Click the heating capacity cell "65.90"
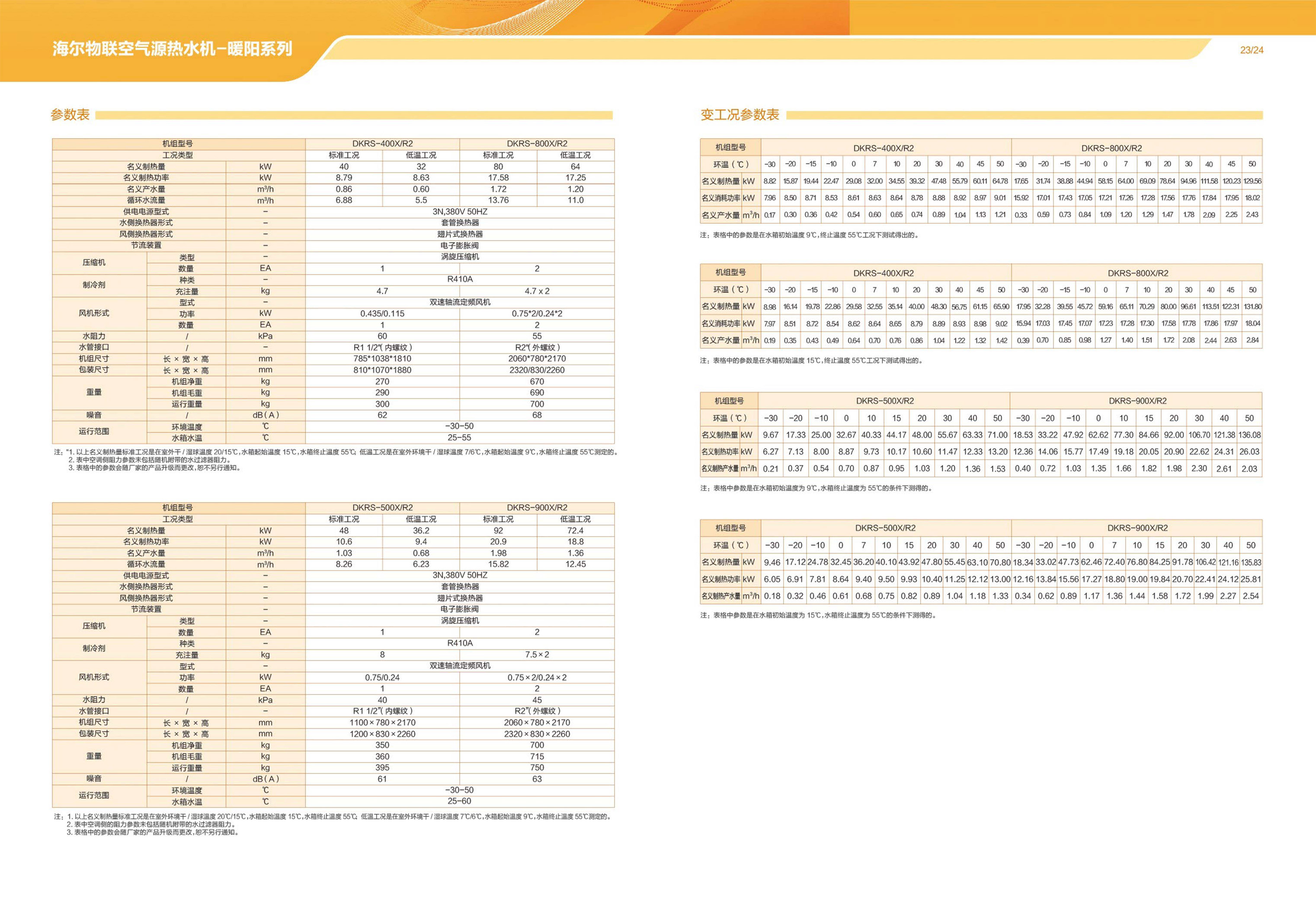 click(x=1001, y=306)
